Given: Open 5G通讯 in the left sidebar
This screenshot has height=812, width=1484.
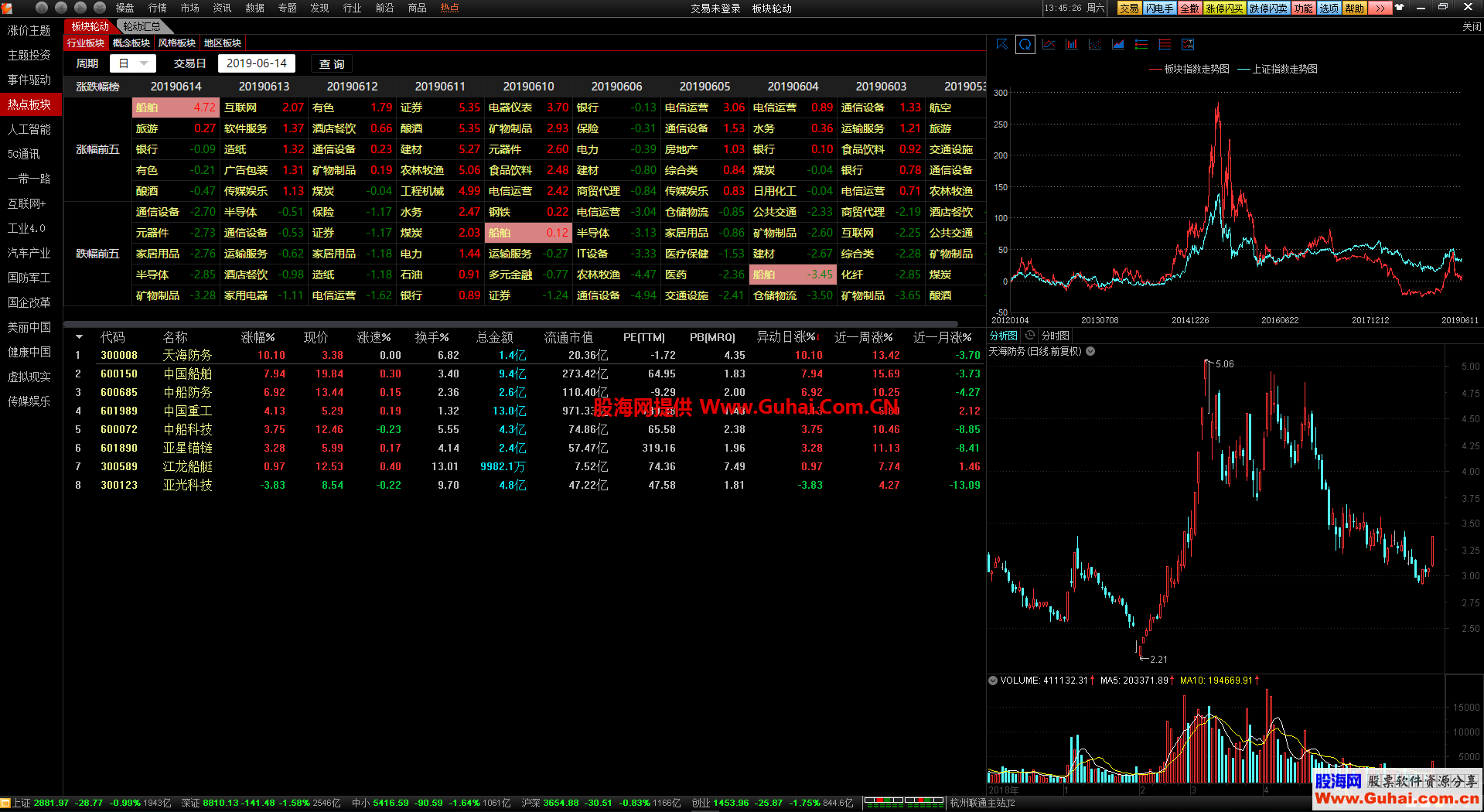Looking at the screenshot, I should point(29,154).
